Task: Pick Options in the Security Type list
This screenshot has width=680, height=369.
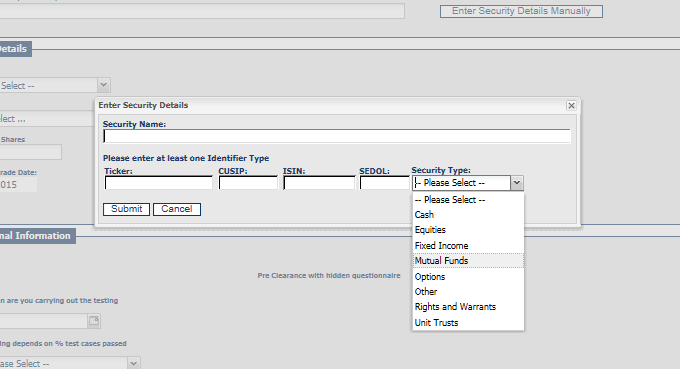Action: (468, 277)
